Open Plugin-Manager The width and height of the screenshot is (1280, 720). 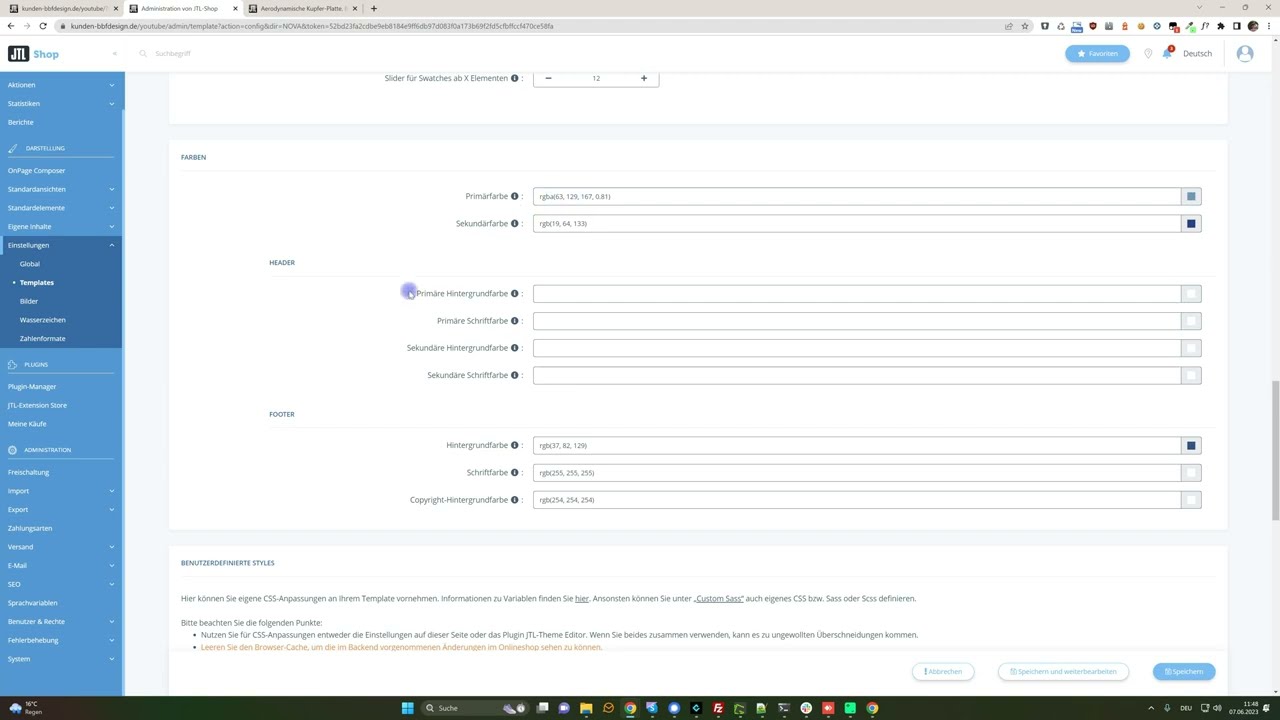tap(32, 387)
